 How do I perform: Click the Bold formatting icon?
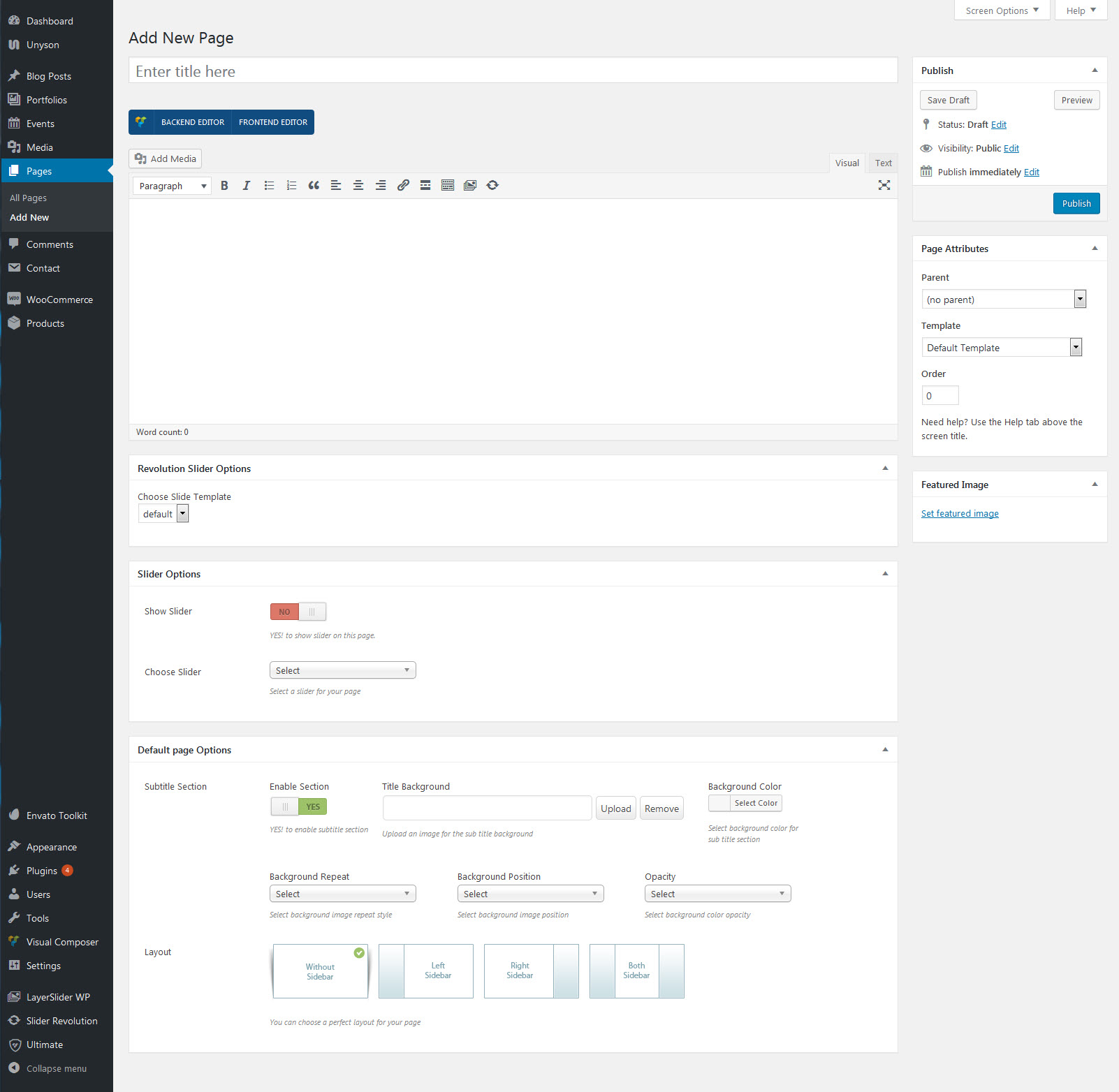pyautogui.click(x=224, y=186)
